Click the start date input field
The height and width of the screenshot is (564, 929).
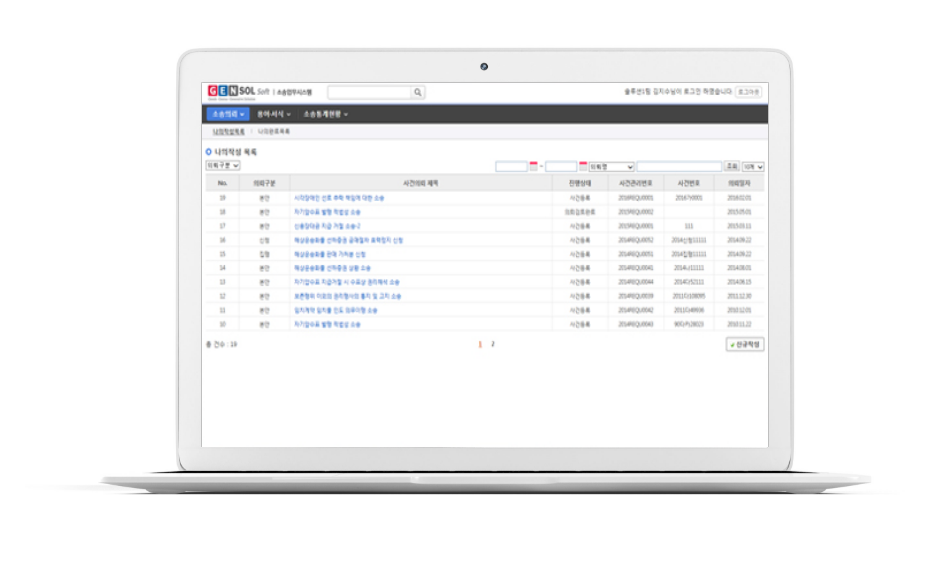click(511, 166)
